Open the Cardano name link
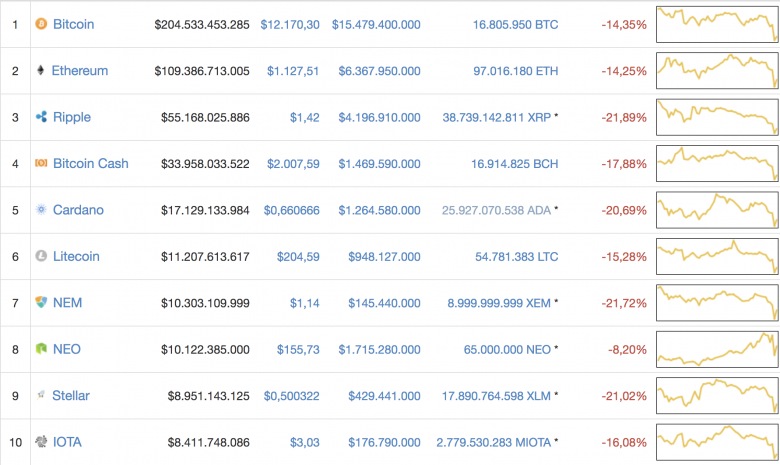 78,210
